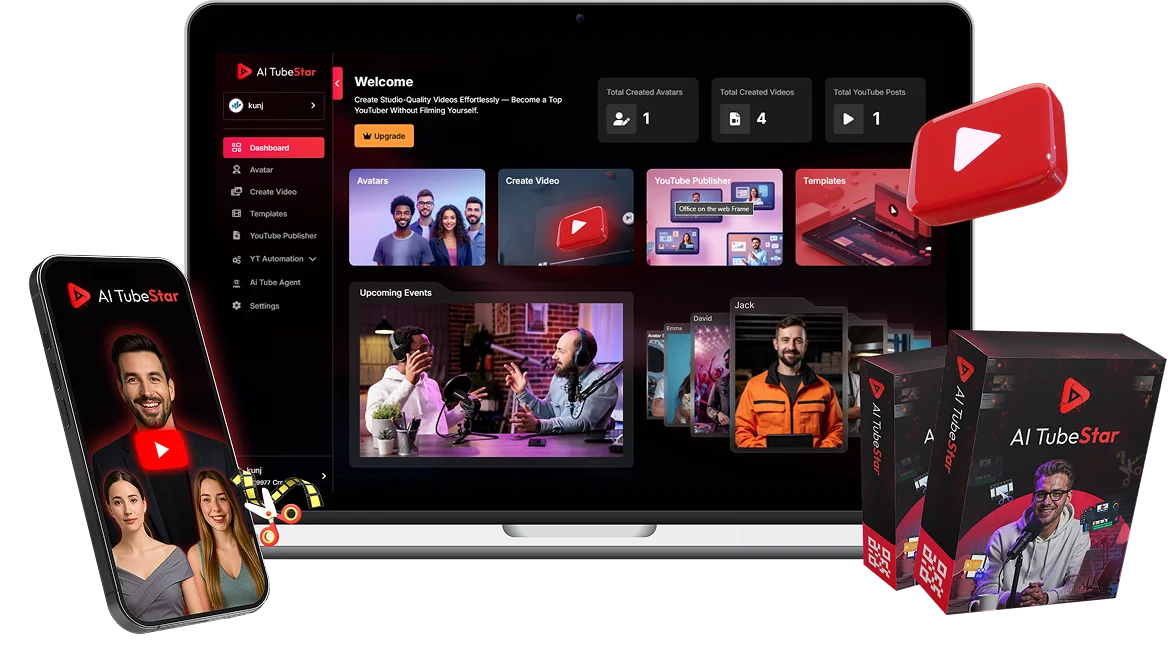The image size is (1170, 645).
Task: Click the AI TubeStar logo icon in sidebar
Action: click(x=244, y=71)
